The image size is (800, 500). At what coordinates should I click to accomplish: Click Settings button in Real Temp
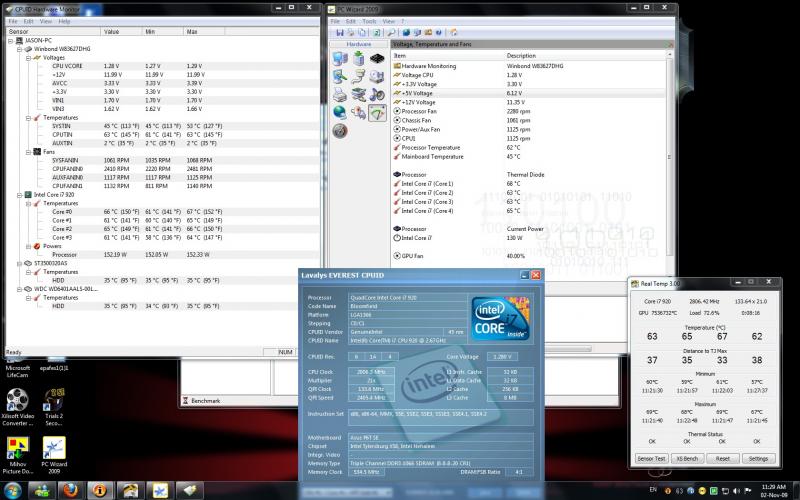coord(758,459)
